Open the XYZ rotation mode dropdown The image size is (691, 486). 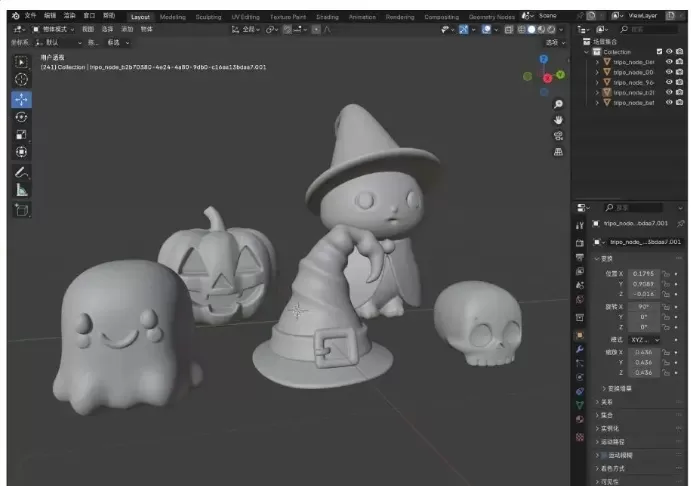[644, 340]
